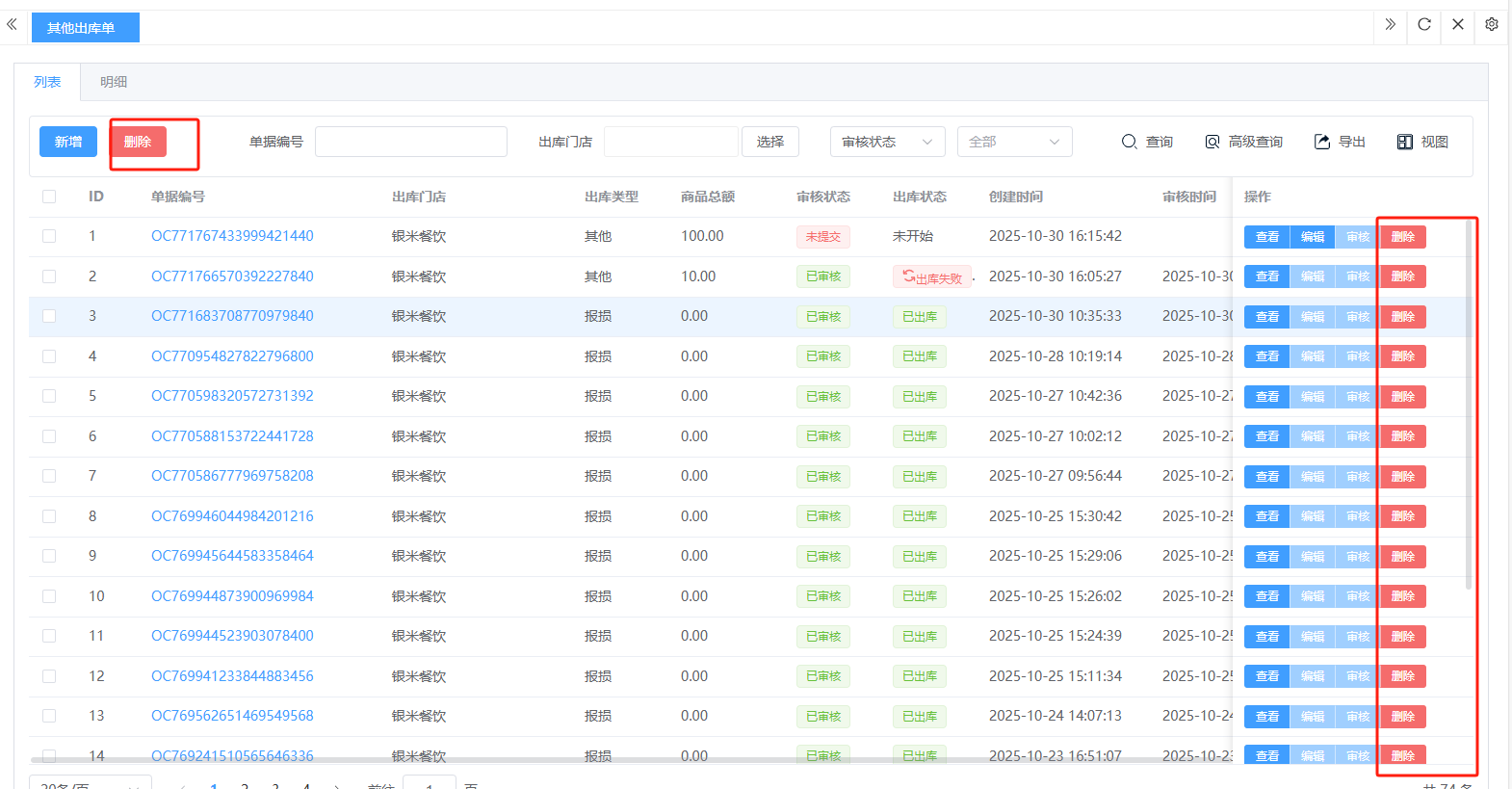
Task: Switch to the 明细 tab
Action: coord(114,82)
